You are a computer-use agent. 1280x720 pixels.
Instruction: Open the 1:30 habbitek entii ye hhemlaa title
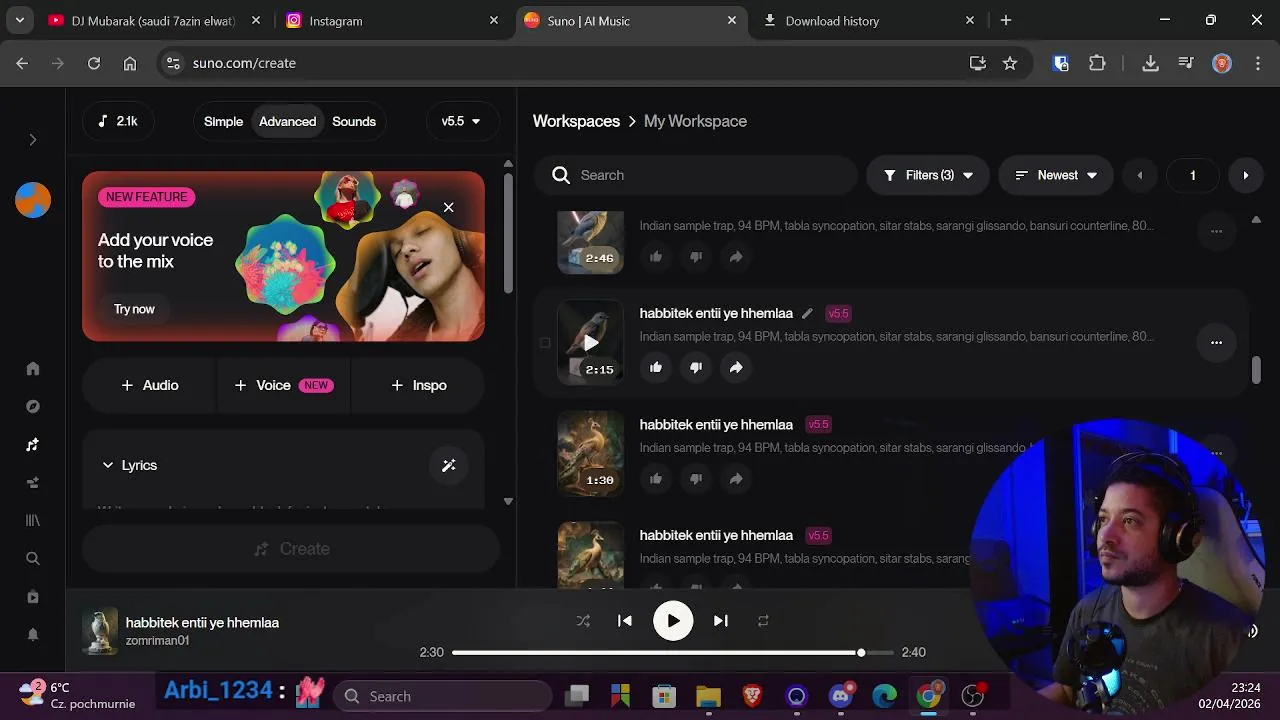716,424
